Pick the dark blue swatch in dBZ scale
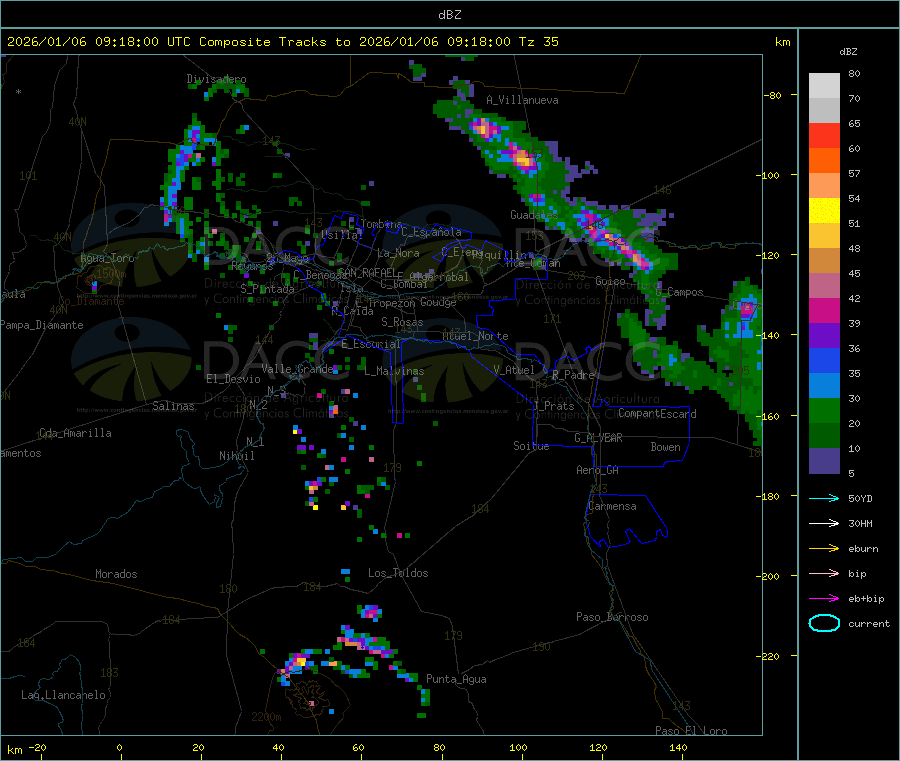 coord(824,360)
